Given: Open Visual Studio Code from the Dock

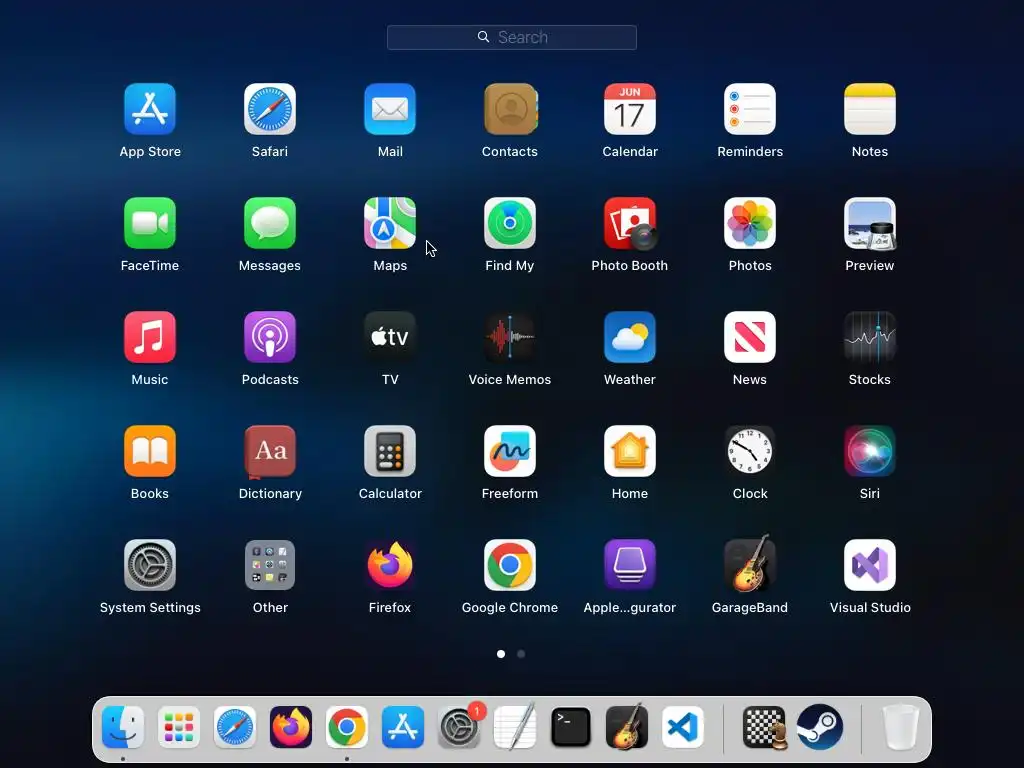Looking at the screenshot, I should (x=683, y=727).
